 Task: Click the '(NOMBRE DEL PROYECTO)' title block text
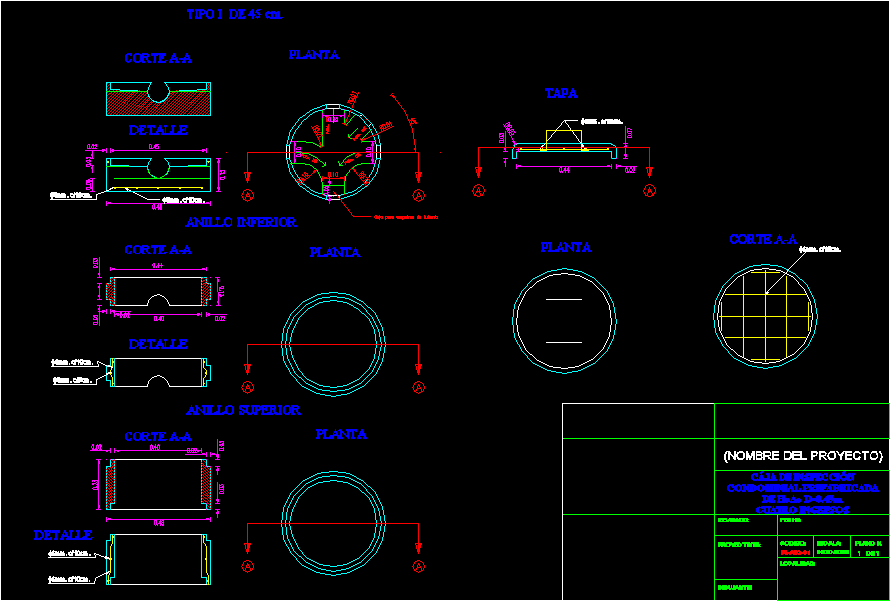[x=803, y=455]
